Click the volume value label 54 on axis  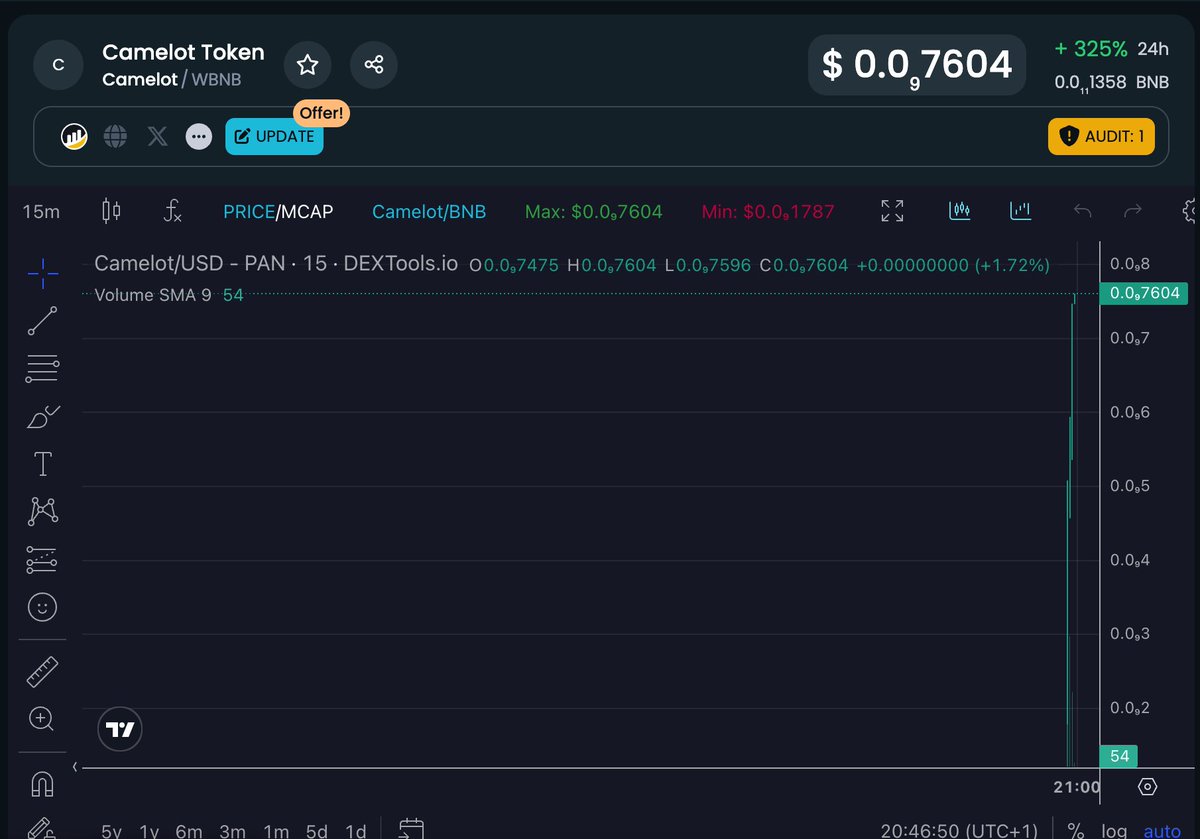tap(1119, 756)
